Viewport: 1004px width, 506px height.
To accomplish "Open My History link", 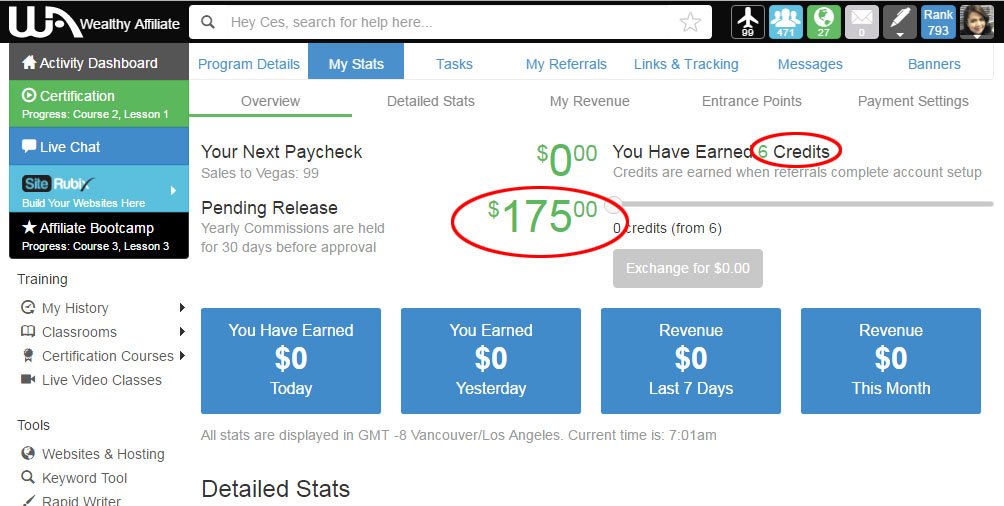I will pos(75,308).
